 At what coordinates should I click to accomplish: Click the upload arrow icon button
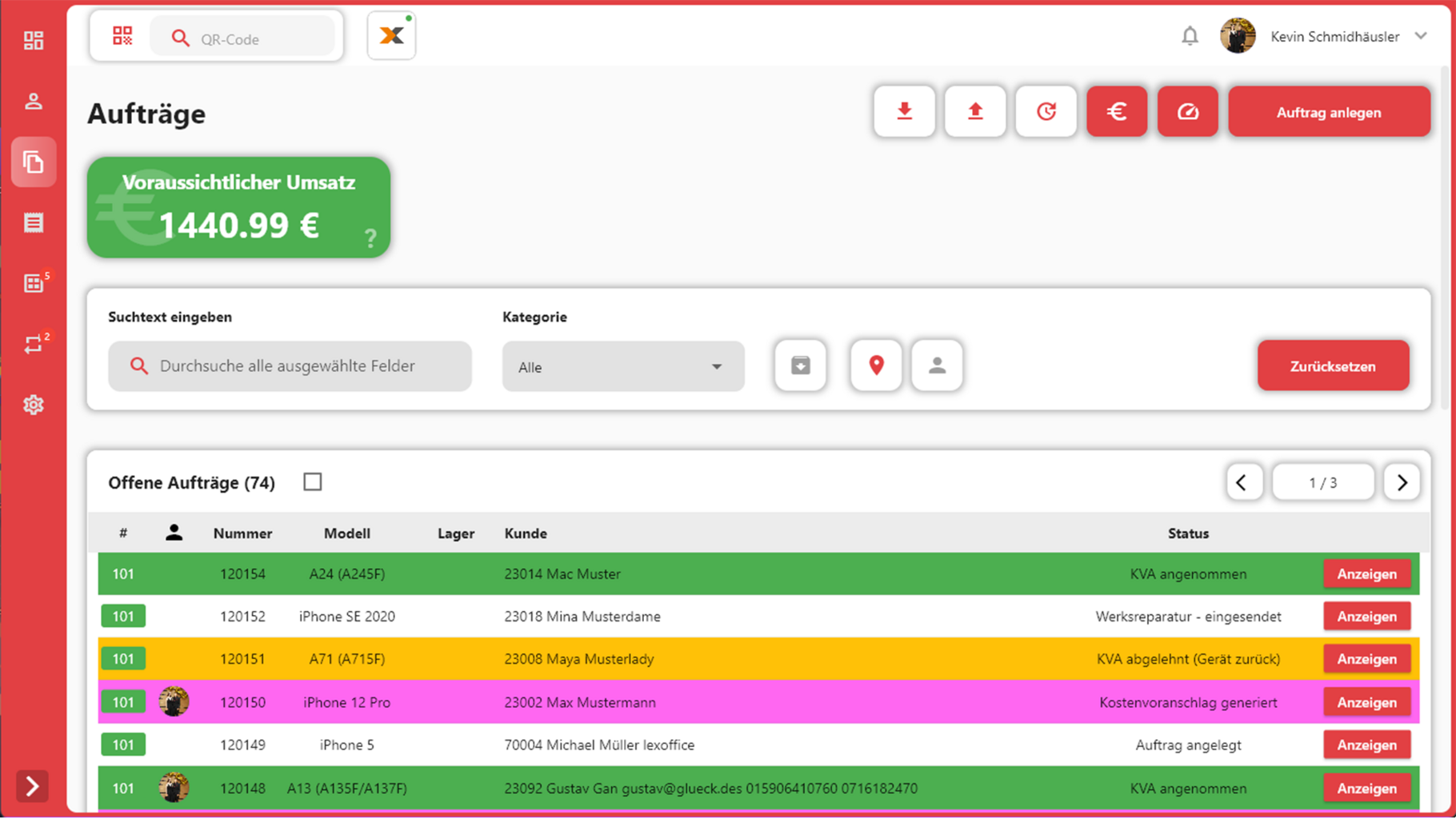(974, 112)
